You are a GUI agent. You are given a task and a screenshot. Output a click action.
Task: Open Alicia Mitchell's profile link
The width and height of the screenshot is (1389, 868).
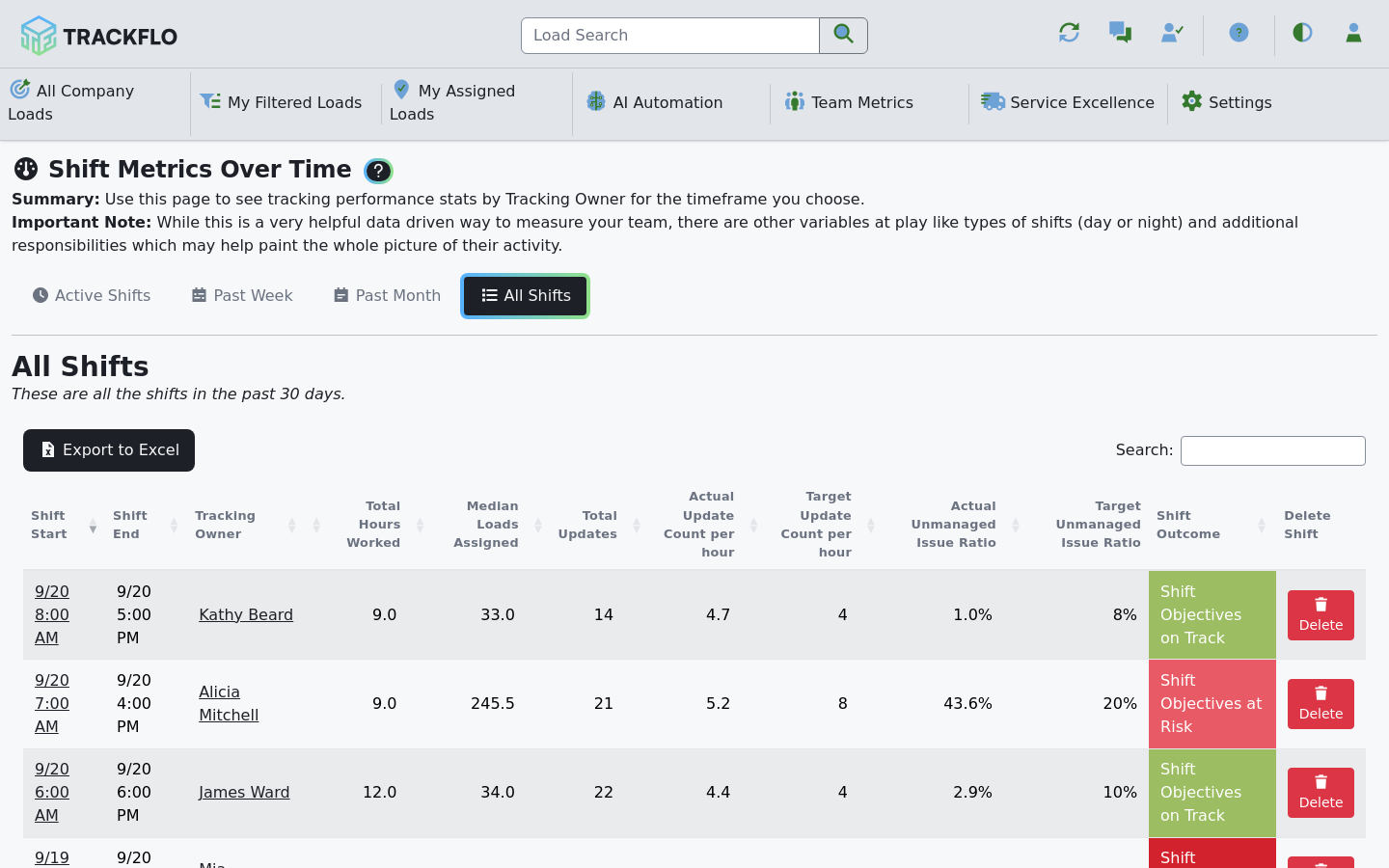(229, 704)
